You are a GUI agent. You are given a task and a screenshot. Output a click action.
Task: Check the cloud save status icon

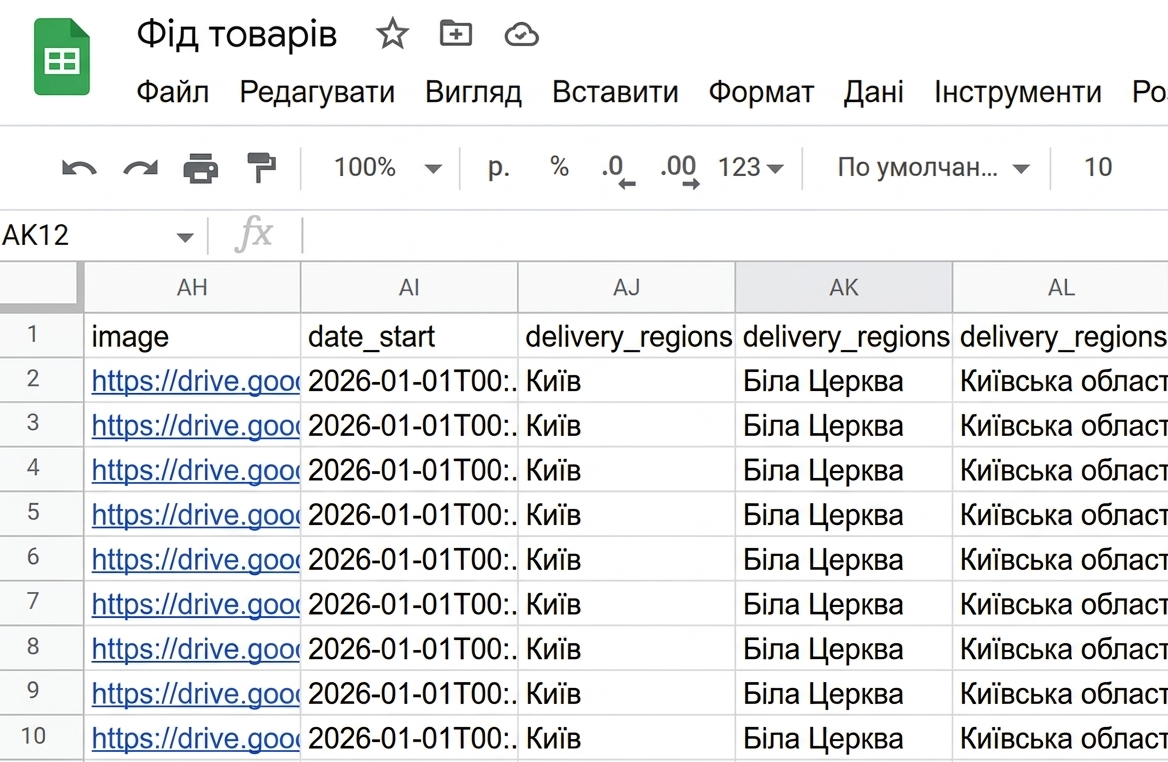520,33
